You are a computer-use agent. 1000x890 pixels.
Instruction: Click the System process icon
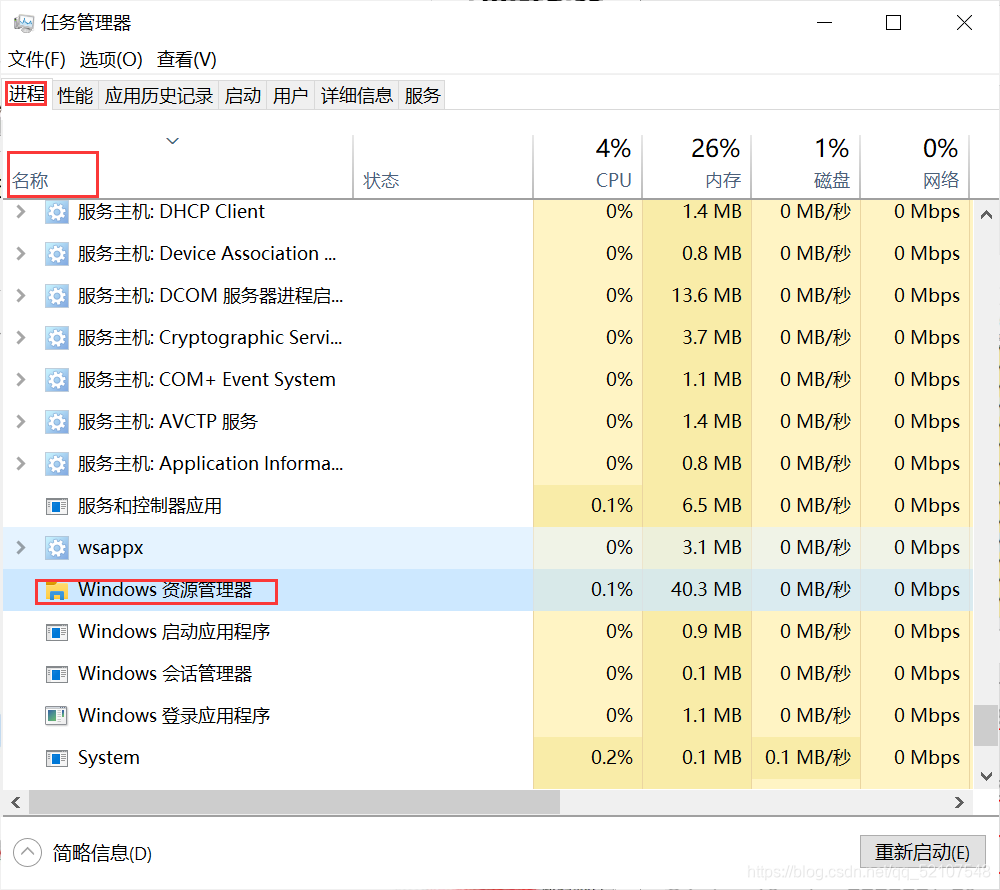coord(57,759)
